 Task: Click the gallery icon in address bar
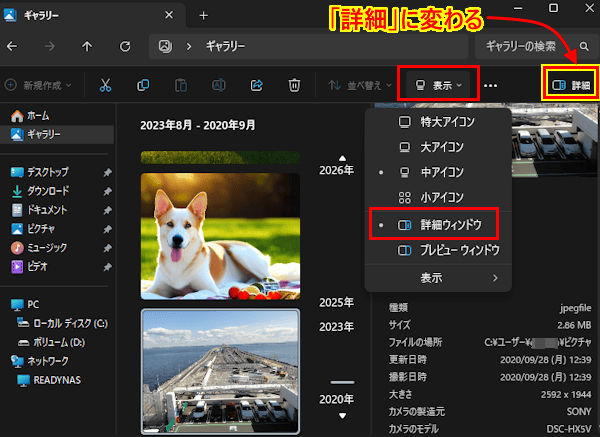click(x=165, y=46)
